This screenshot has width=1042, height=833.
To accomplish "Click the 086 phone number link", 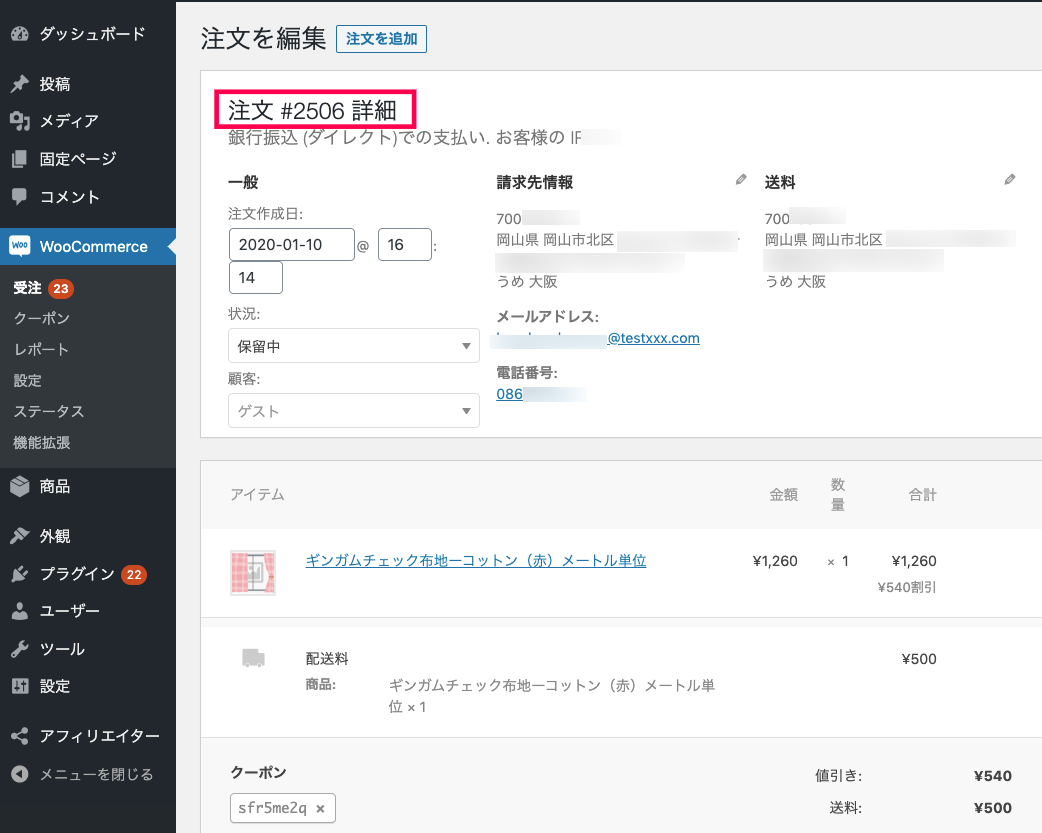I will pyautogui.click(x=510, y=394).
